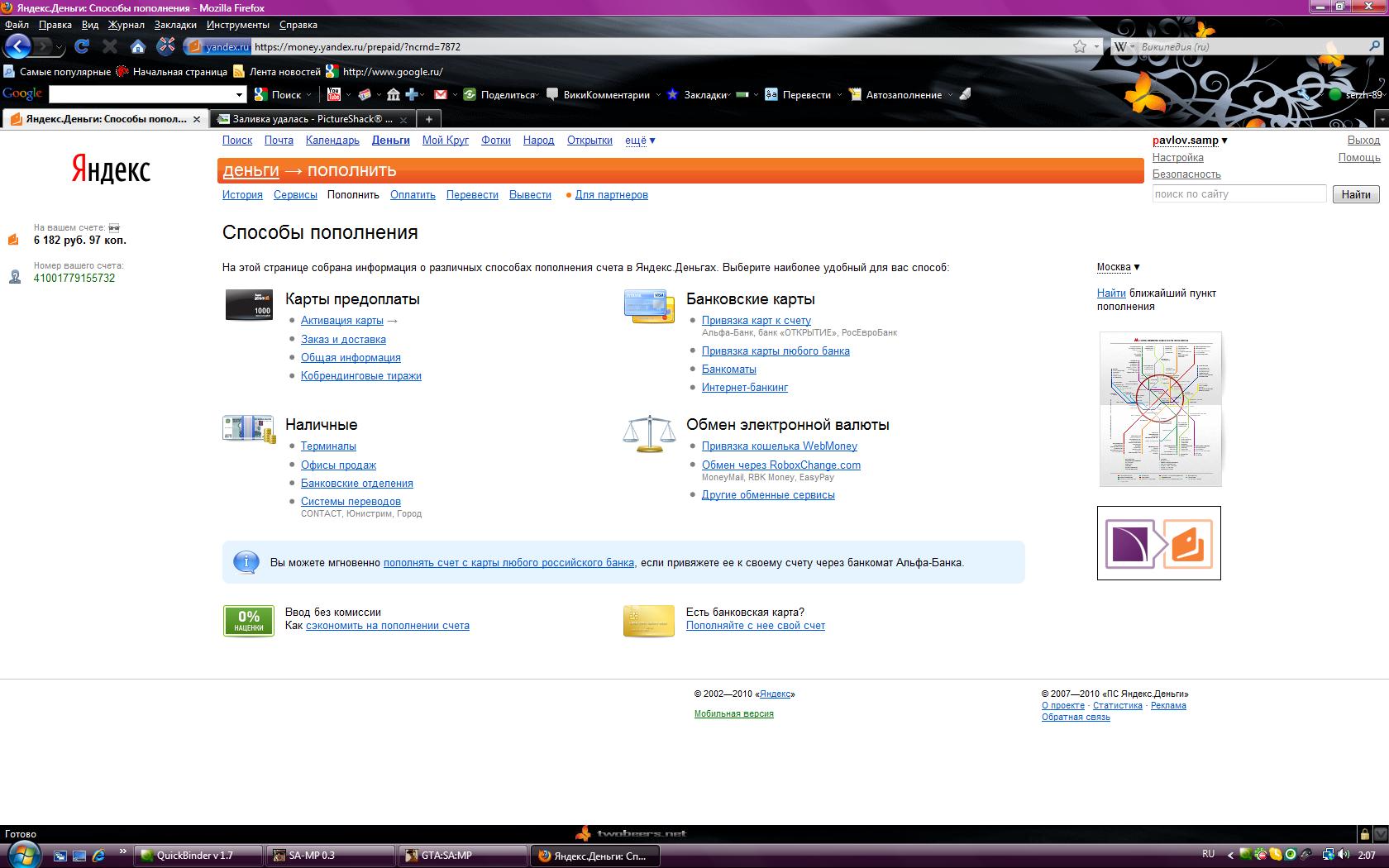Open the Для партнеров link
1389x868 pixels.
(x=612, y=195)
